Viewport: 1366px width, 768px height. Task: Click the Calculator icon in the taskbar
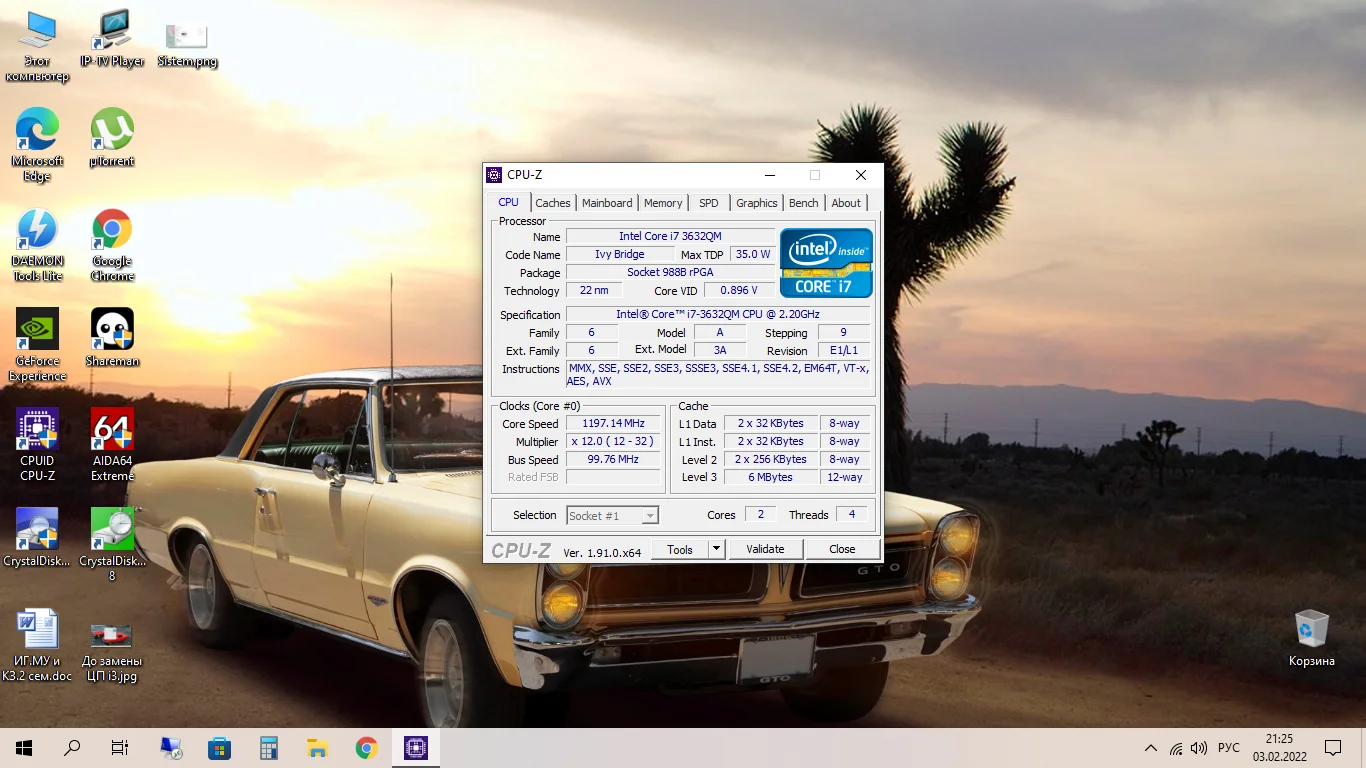[268, 748]
